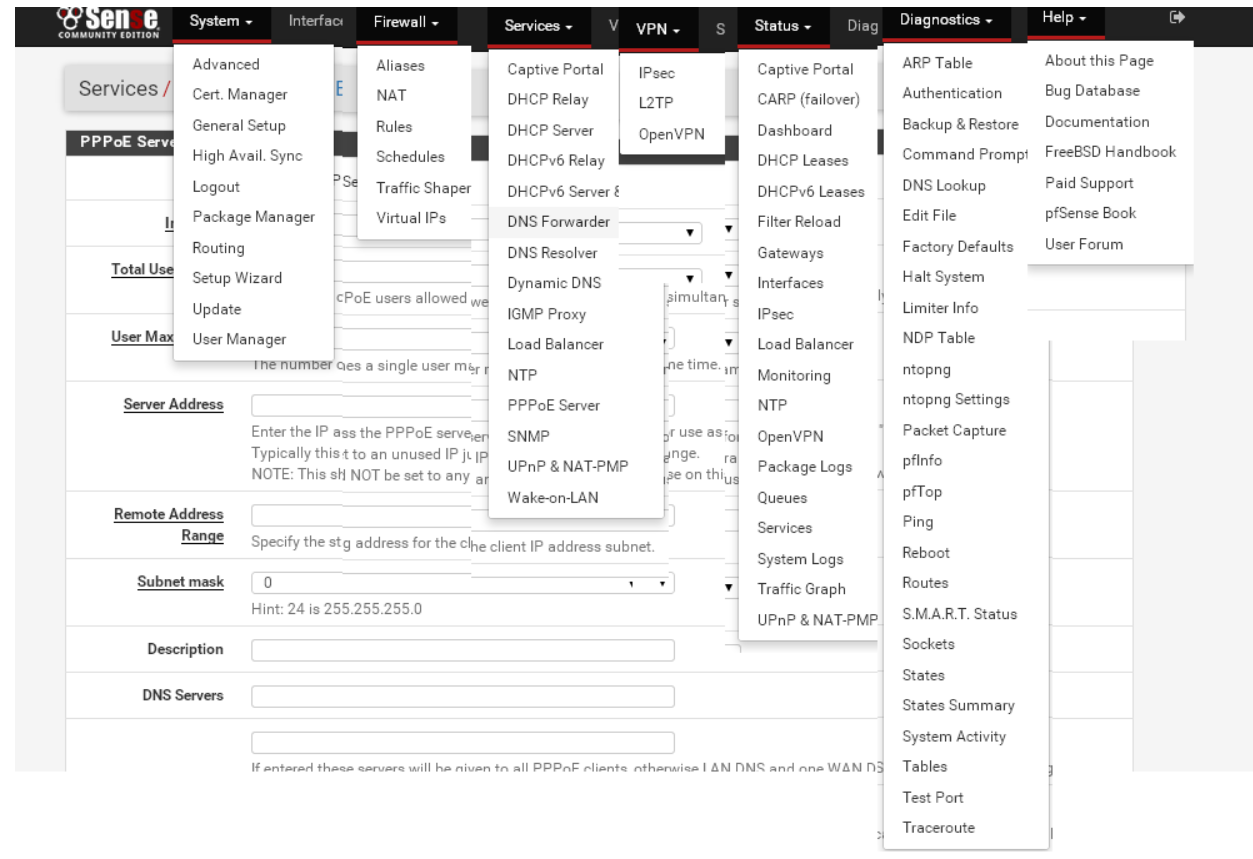Select Traffic Shaper in Firewall menu

coord(423,187)
